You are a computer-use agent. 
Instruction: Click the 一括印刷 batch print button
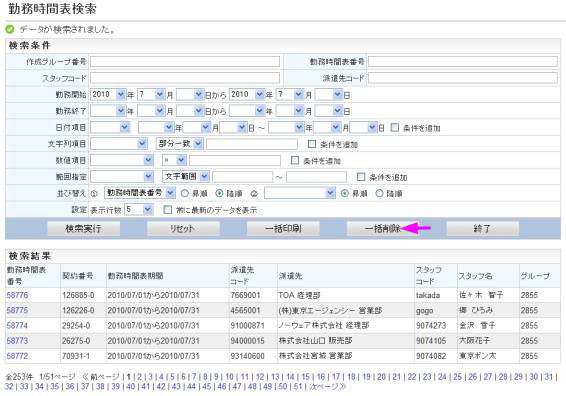point(283,229)
